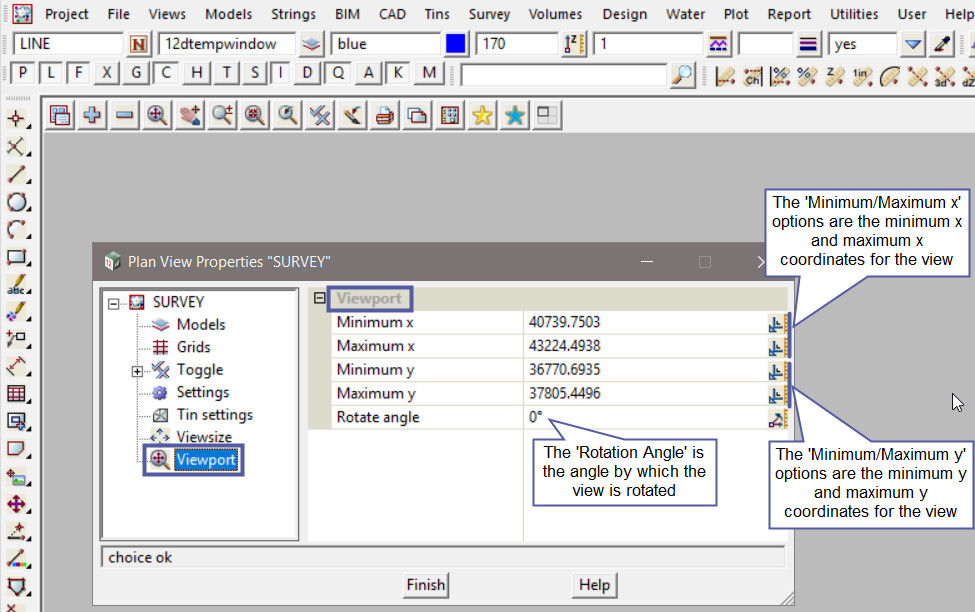Expand the Toggle tree node

(137, 371)
